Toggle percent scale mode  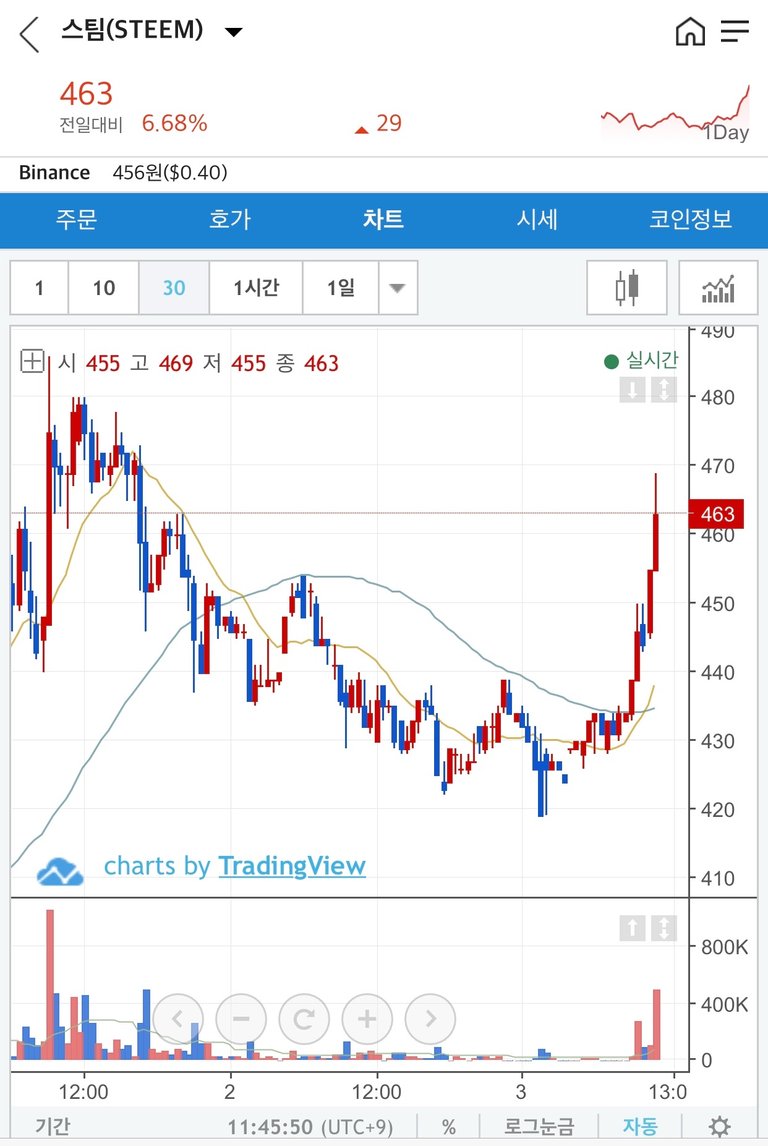tap(449, 1126)
